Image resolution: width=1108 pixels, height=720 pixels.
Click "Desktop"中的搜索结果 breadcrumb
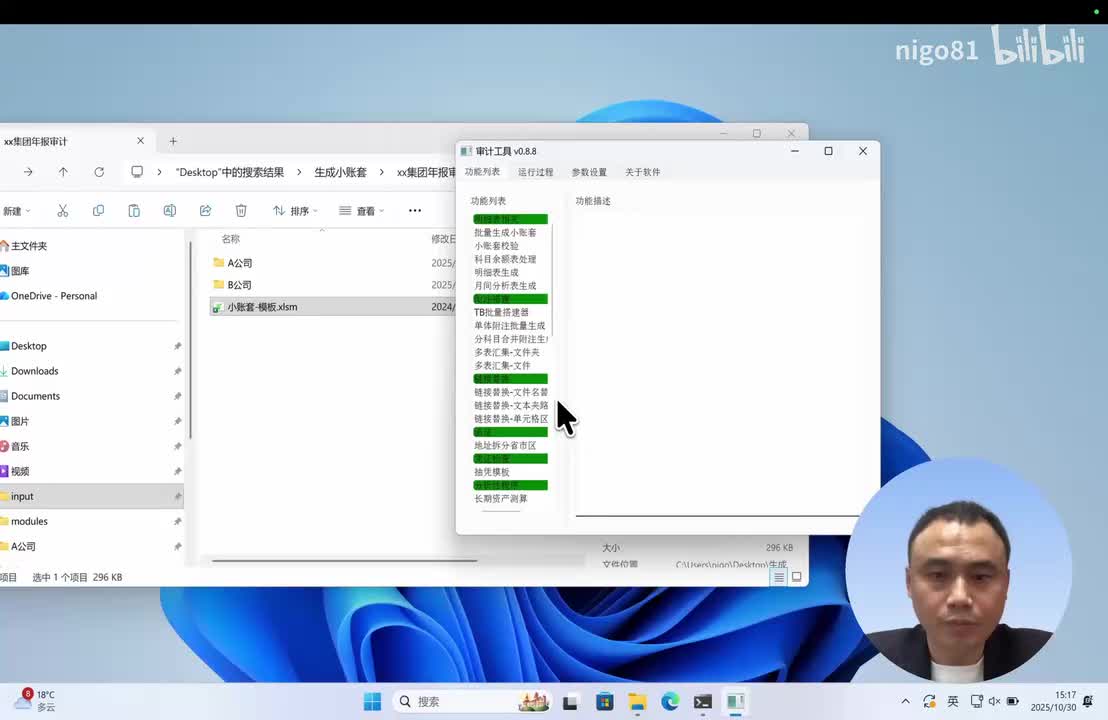pyautogui.click(x=230, y=172)
